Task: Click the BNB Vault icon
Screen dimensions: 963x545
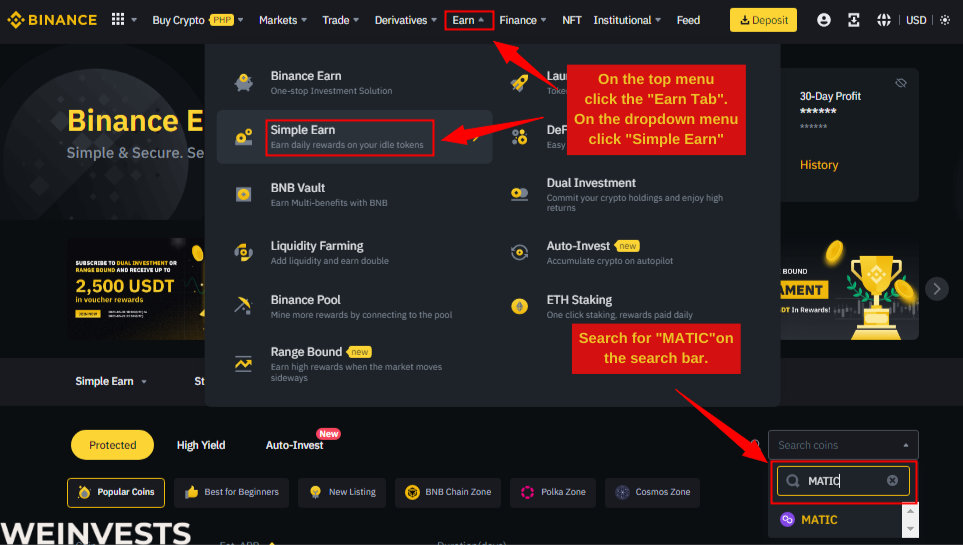Action: [x=244, y=194]
